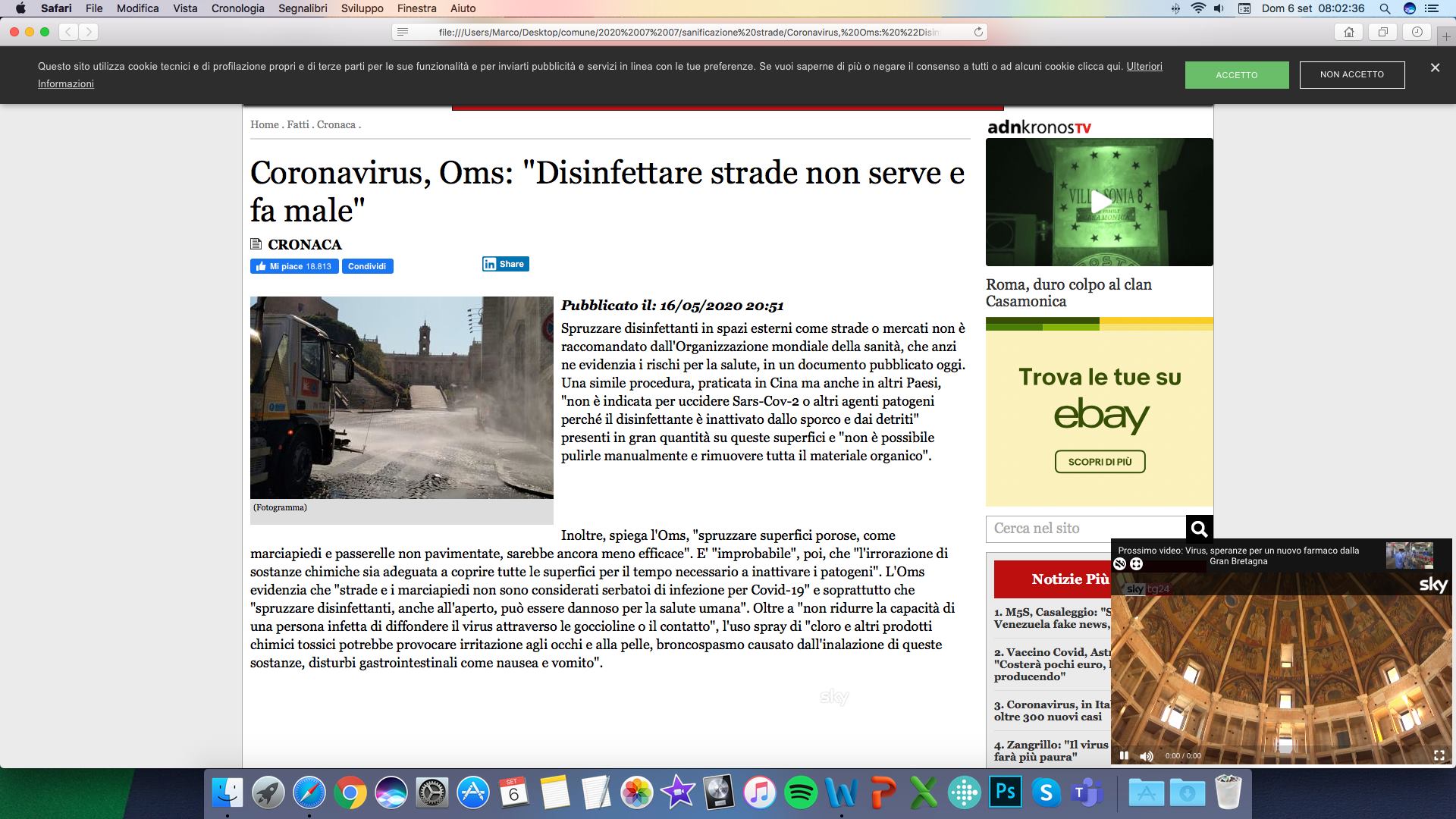This screenshot has width=1456, height=819.
Task: Click the Cerca nel sito search field
Action: pyautogui.click(x=1085, y=529)
